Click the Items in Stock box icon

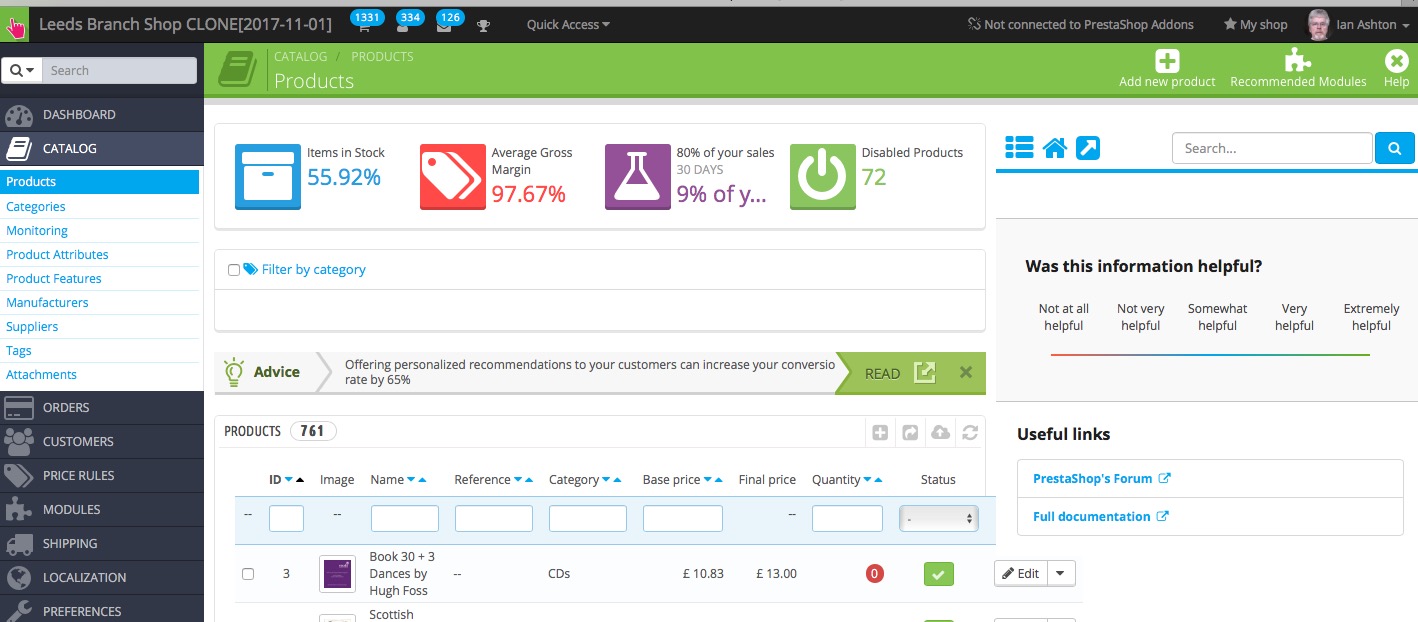(x=267, y=176)
